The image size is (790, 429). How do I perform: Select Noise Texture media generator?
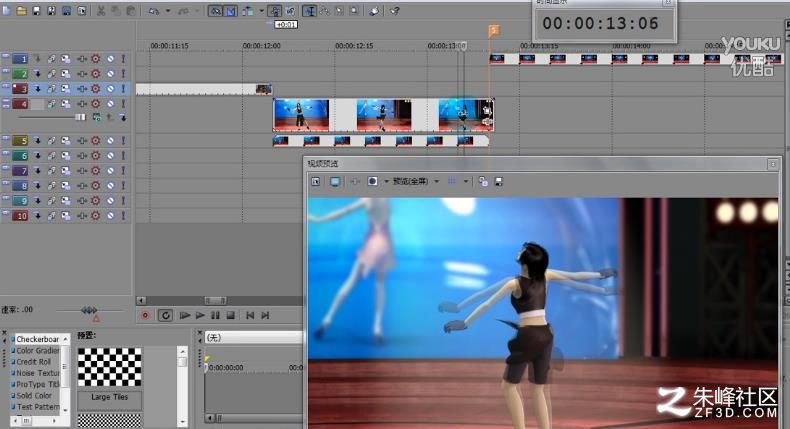tap(37, 373)
